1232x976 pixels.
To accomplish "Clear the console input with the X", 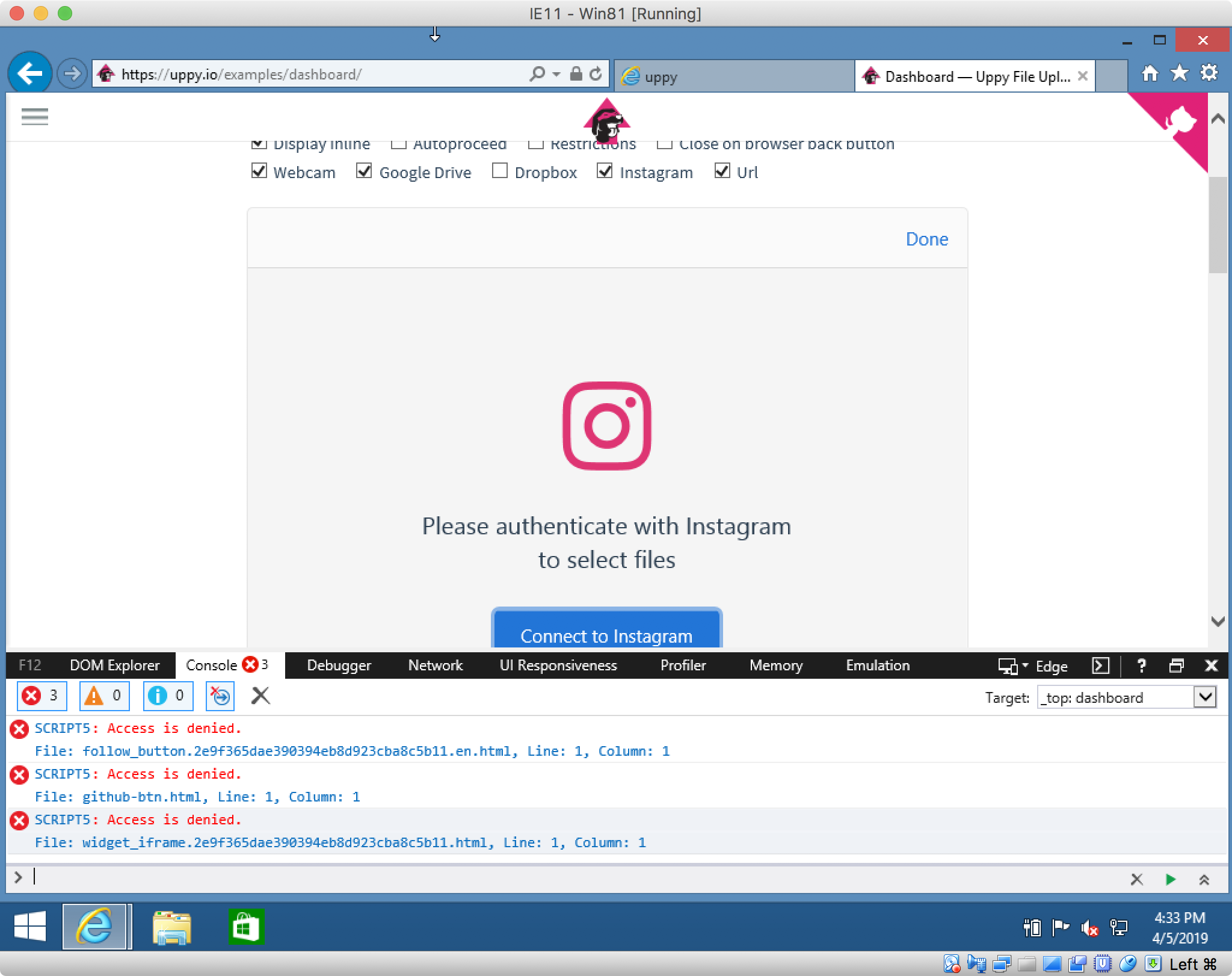I will 1136,879.
